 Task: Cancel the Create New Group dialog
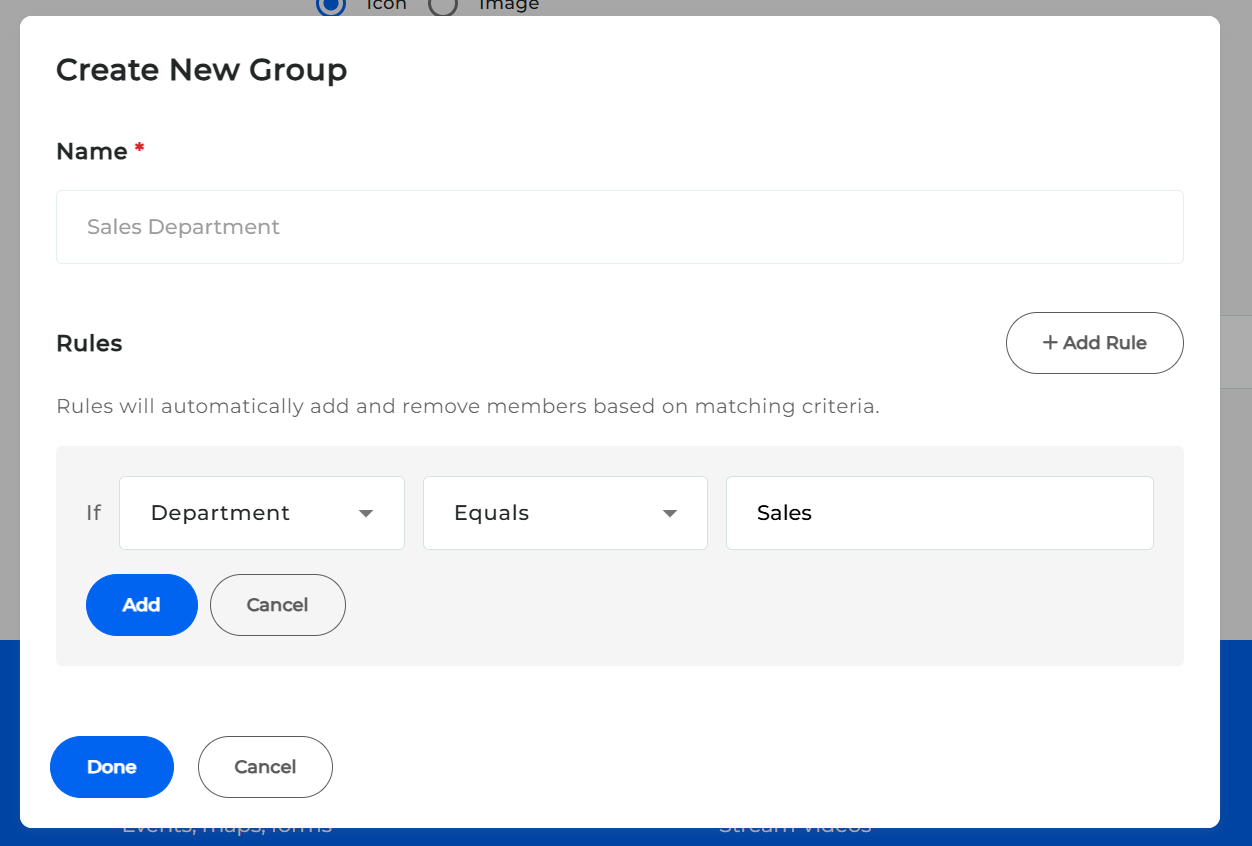coord(265,767)
